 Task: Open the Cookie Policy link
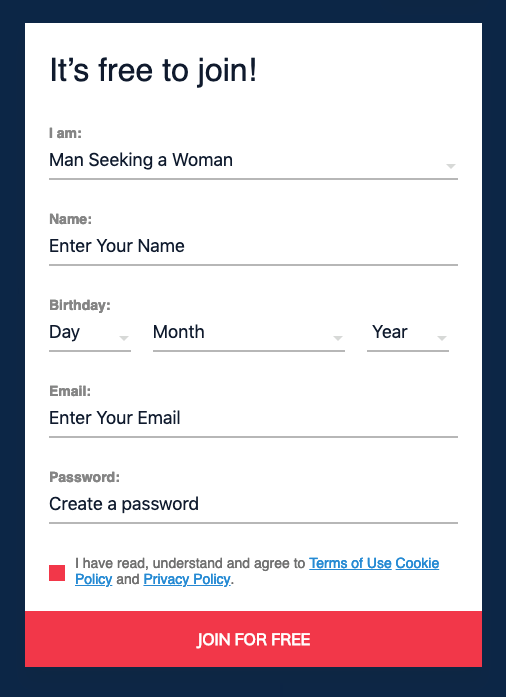pos(417,563)
